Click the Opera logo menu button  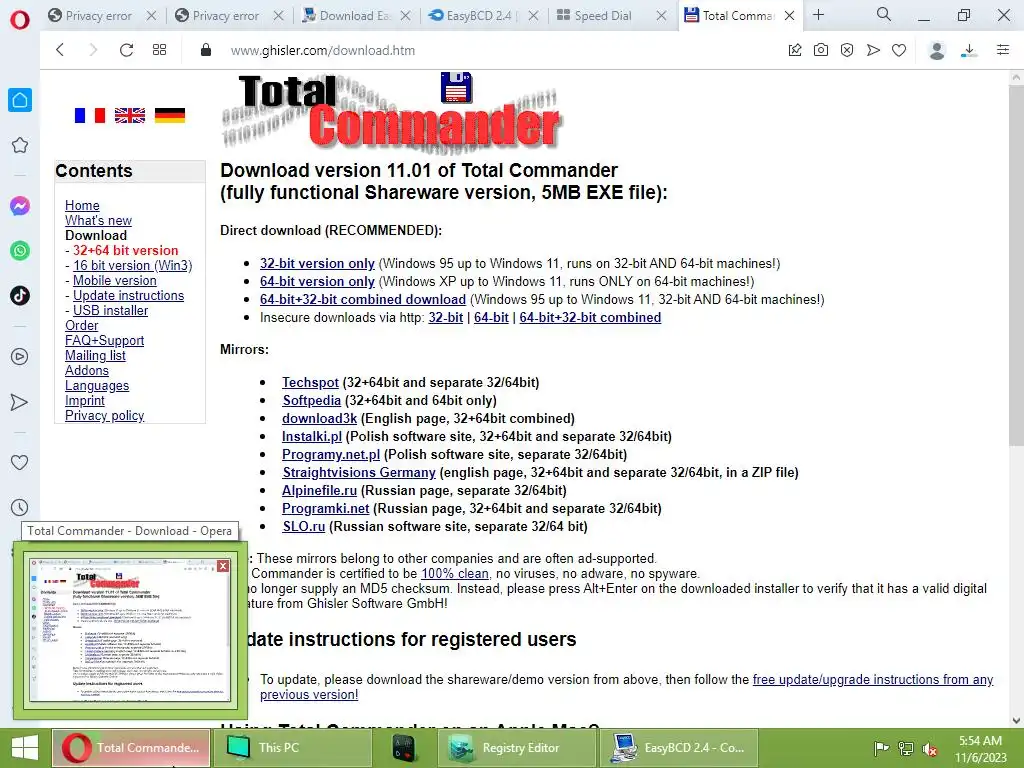point(20,19)
